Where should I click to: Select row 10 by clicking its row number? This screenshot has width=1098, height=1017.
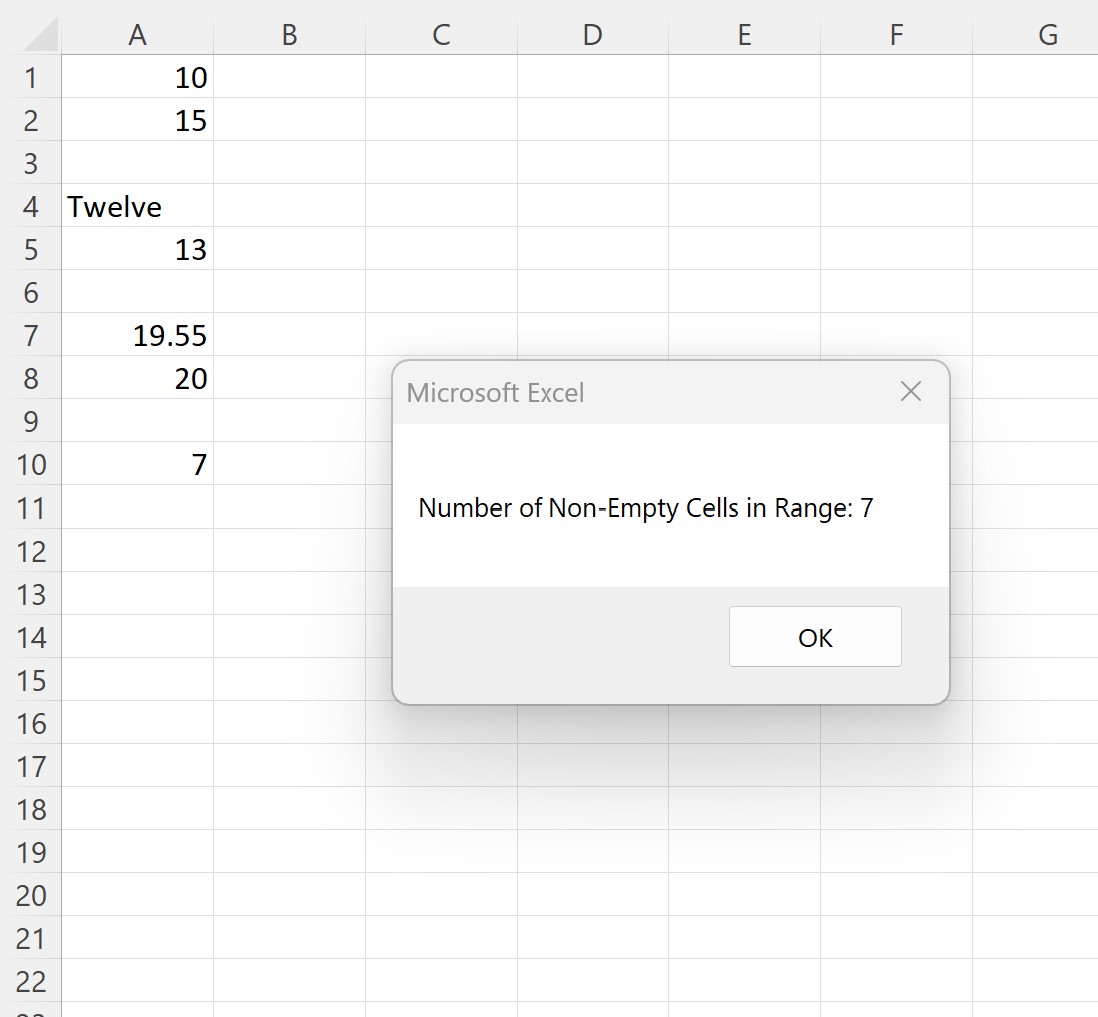coord(32,464)
